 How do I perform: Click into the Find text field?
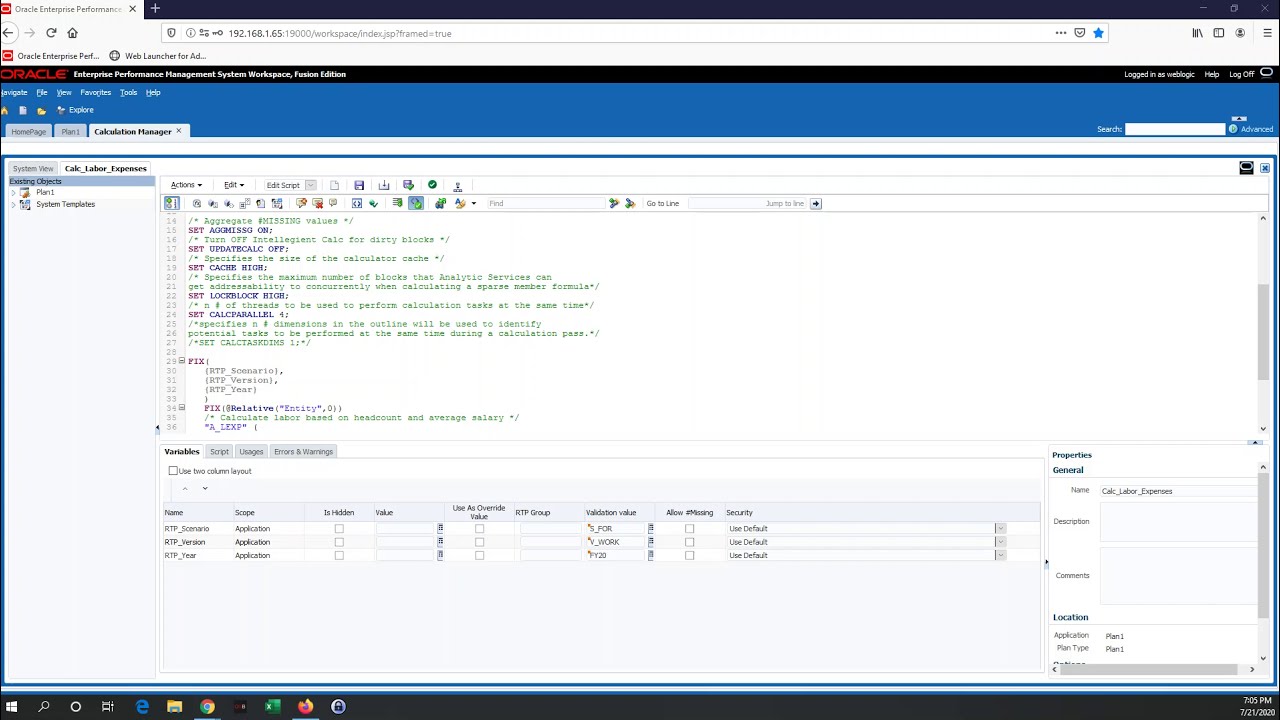click(546, 203)
